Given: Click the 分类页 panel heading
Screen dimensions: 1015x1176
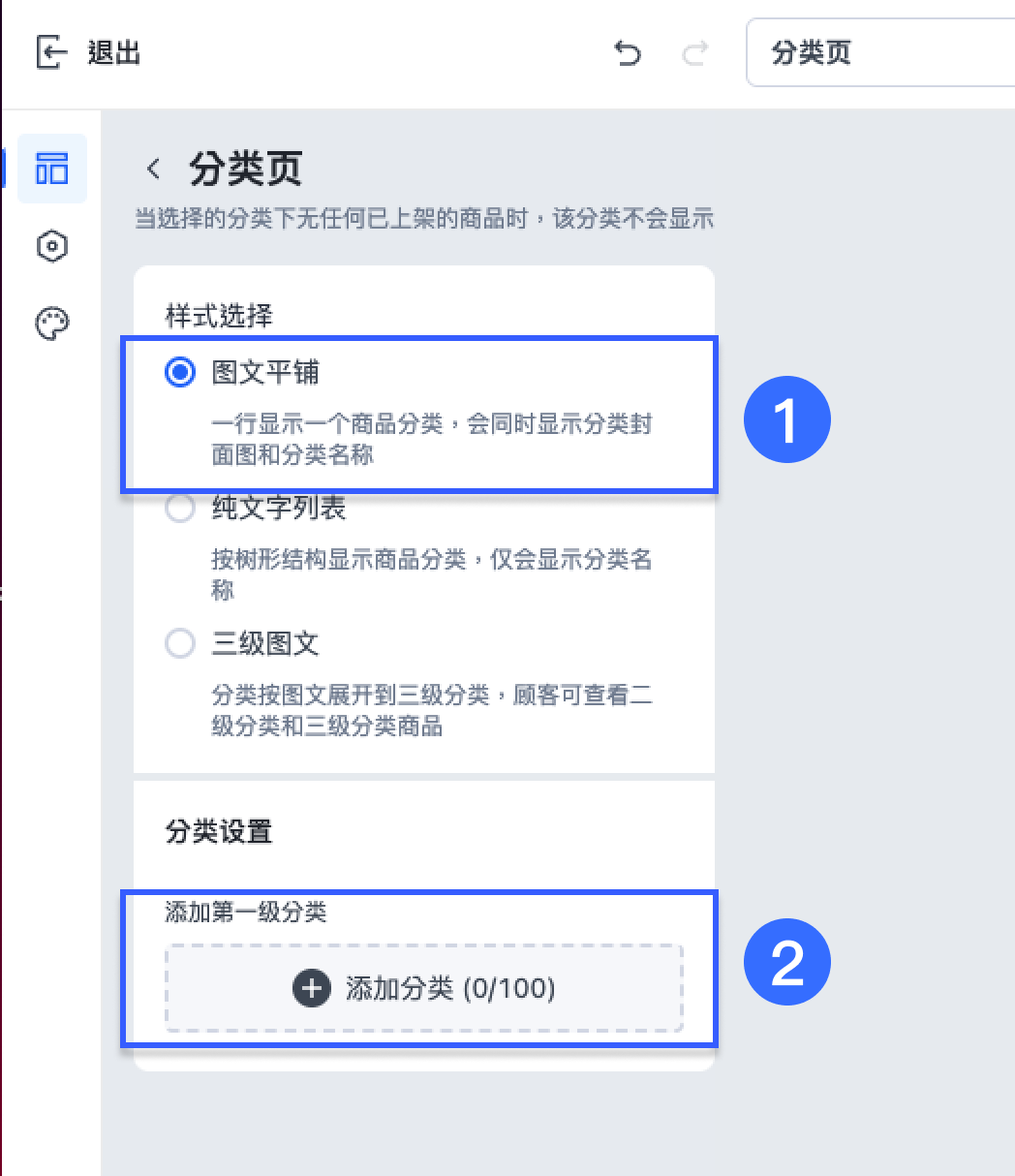Looking at the screenshot, I should [x=245, y=169].
